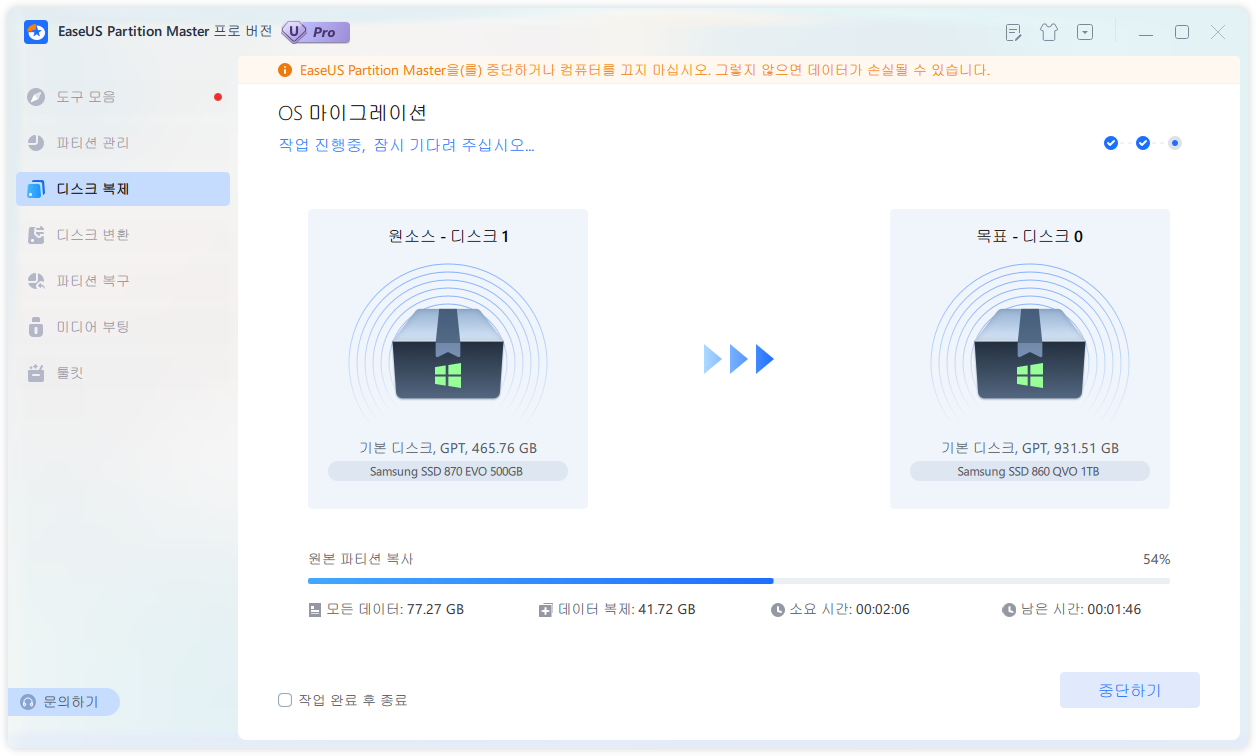Screen dimensions: 1256x756
Task: Click the third current step indicator
Action: coord(1175,143)
